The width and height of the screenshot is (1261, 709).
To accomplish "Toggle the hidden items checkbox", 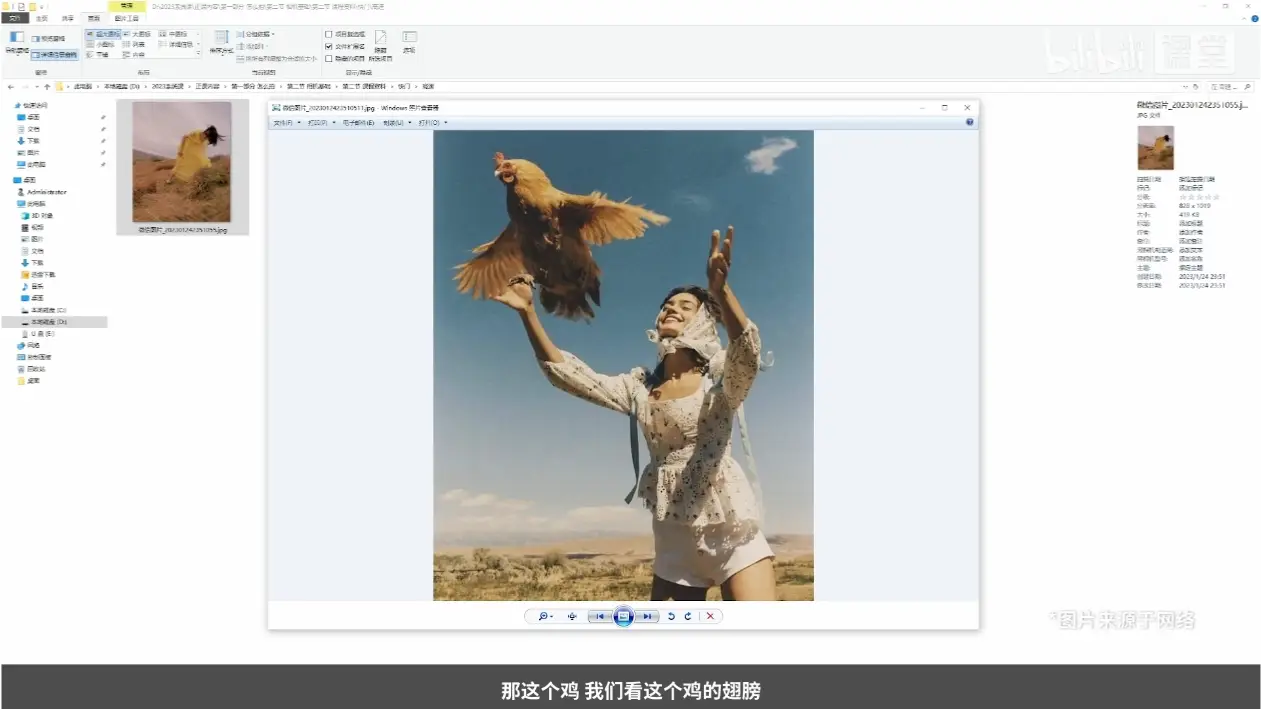I will (329, 58).
